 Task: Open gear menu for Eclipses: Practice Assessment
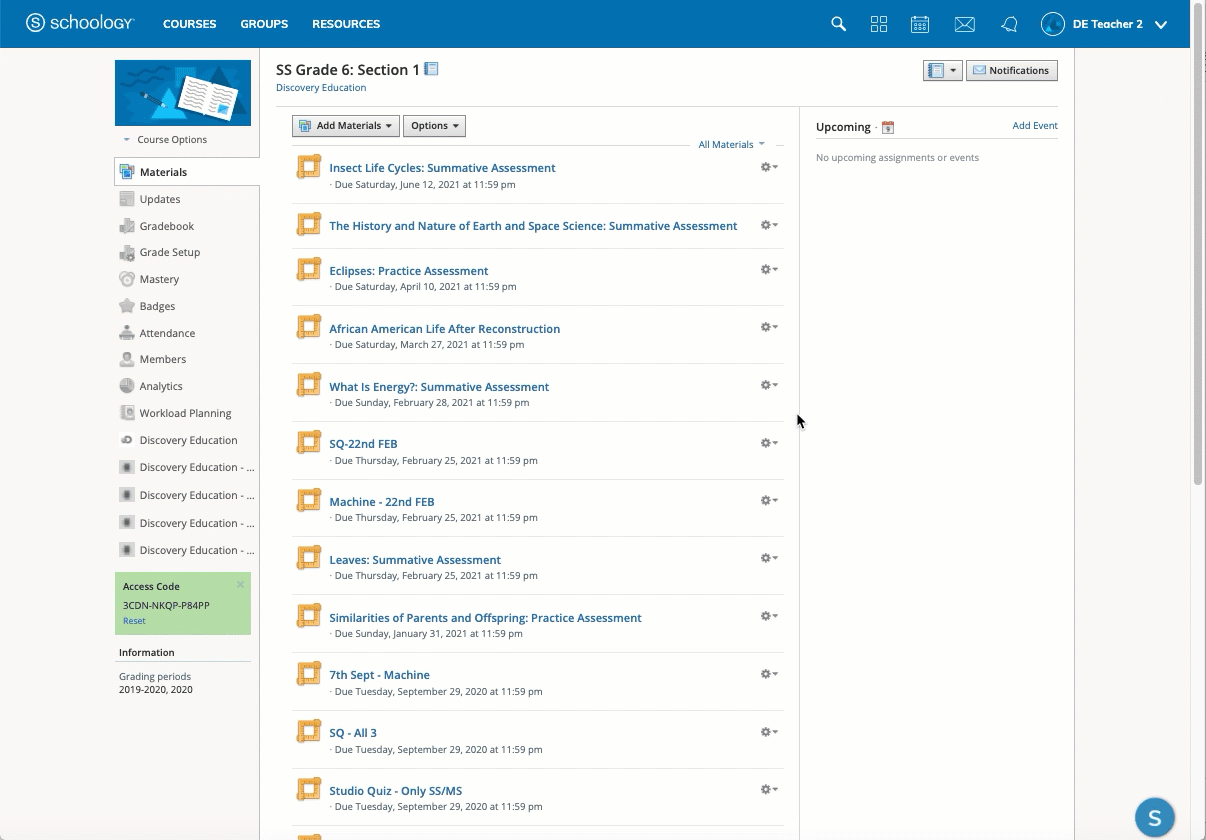(768, 270)
